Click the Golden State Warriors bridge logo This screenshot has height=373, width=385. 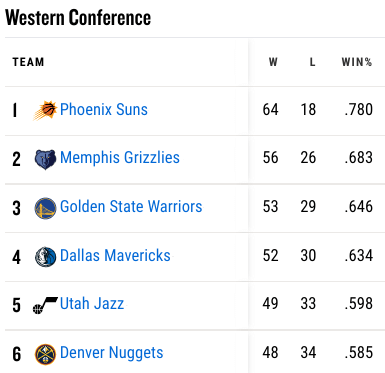(45, 208)
